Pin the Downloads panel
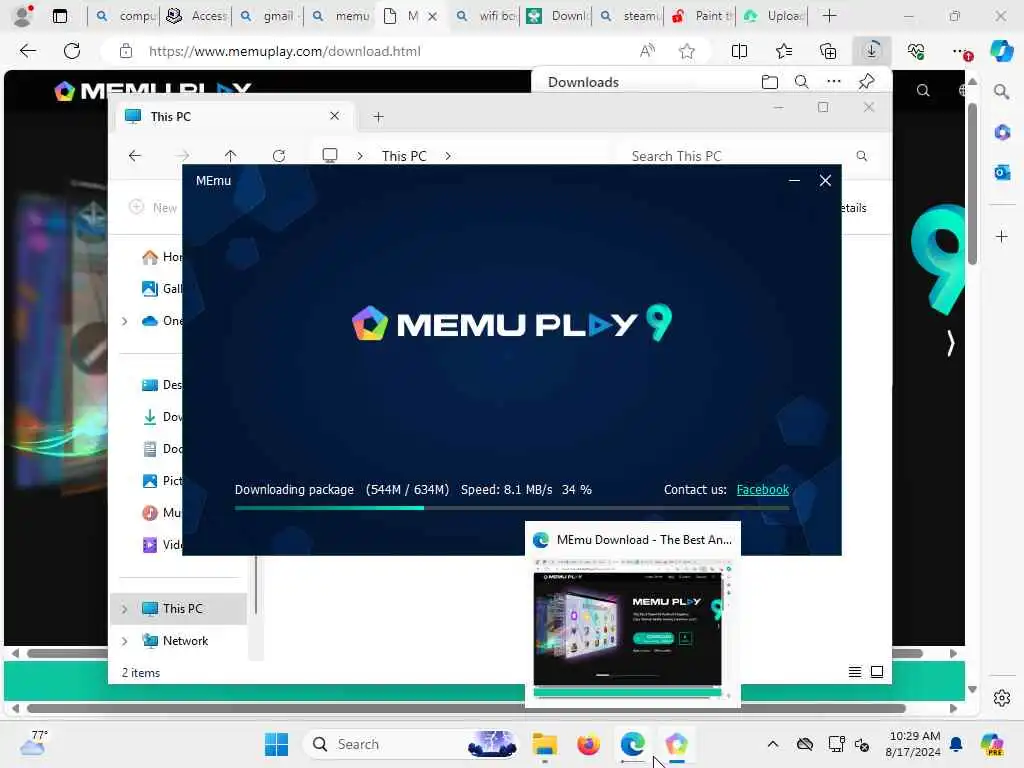 pyautogui.click(x=866, y=82)
